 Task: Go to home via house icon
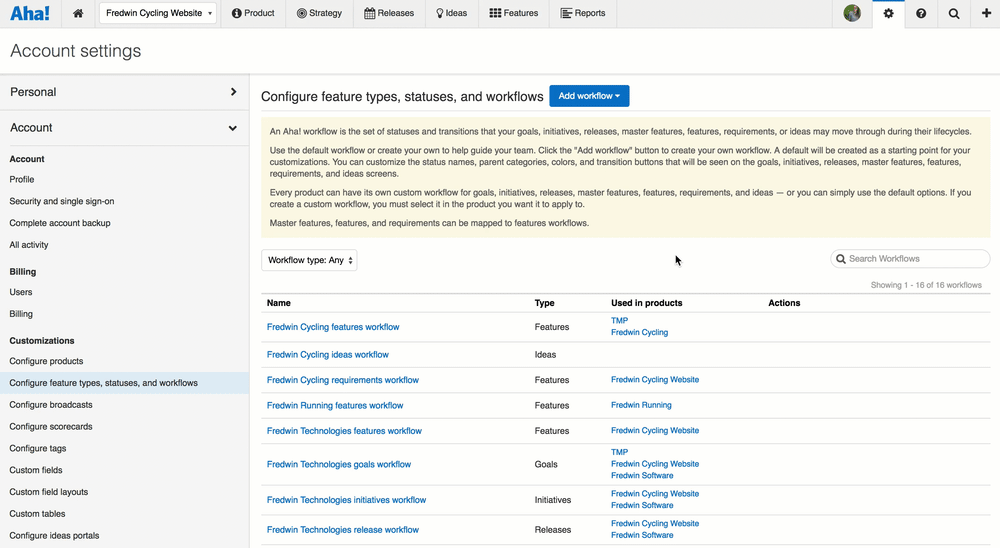(78, 13)
